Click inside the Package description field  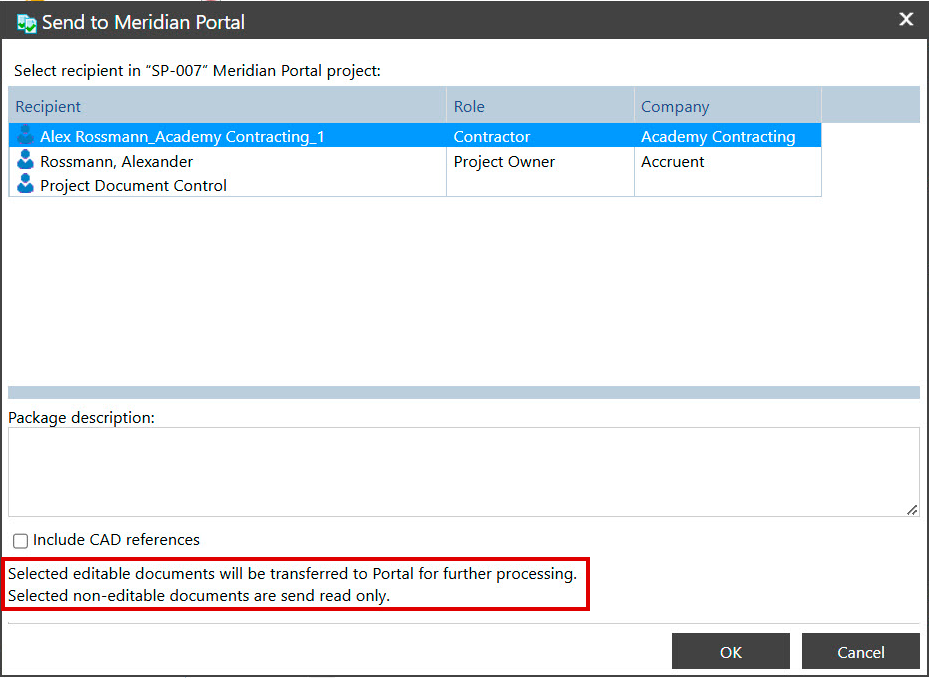coord(463,470)
